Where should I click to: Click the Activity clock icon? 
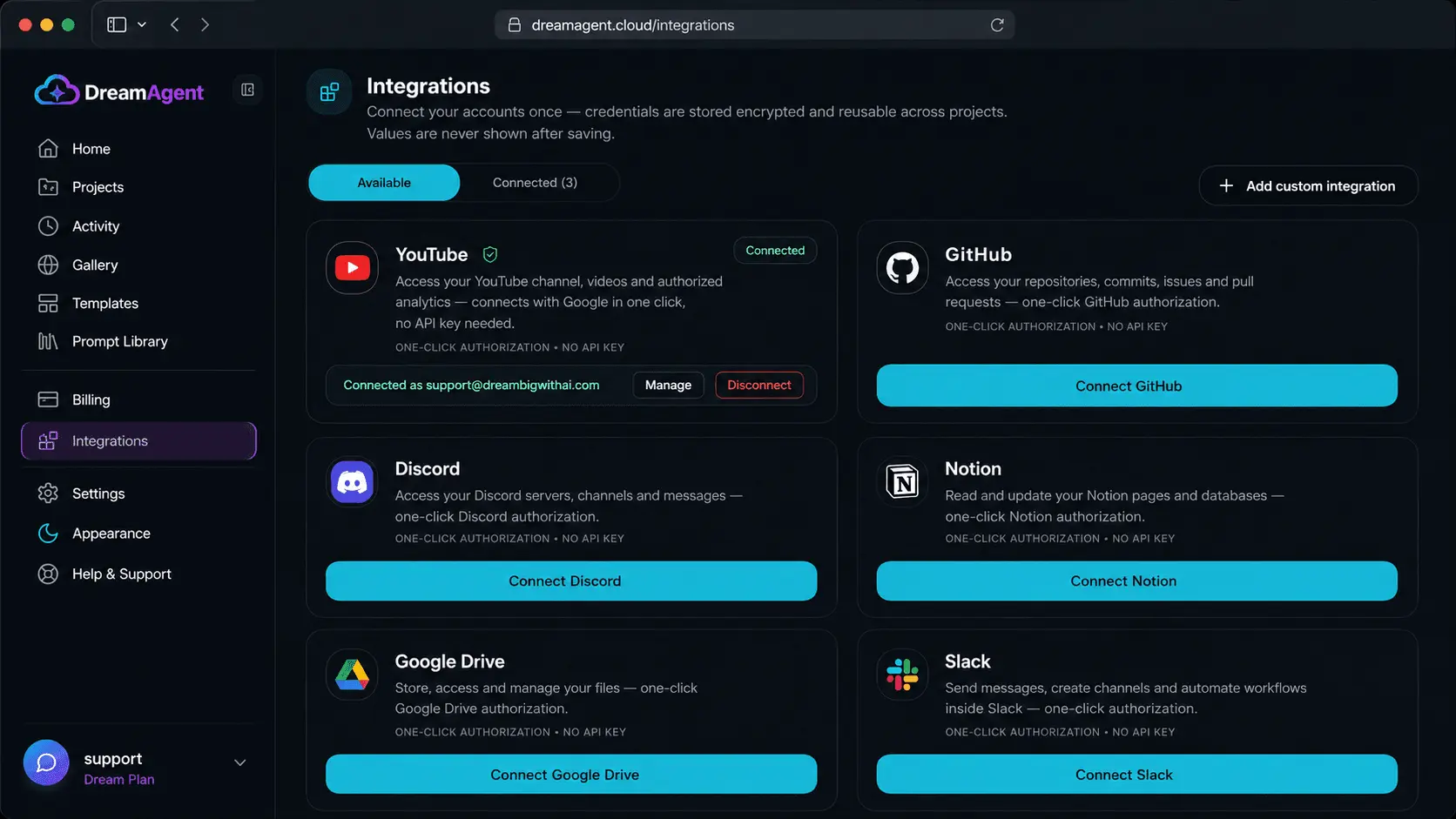click(48, 226)
